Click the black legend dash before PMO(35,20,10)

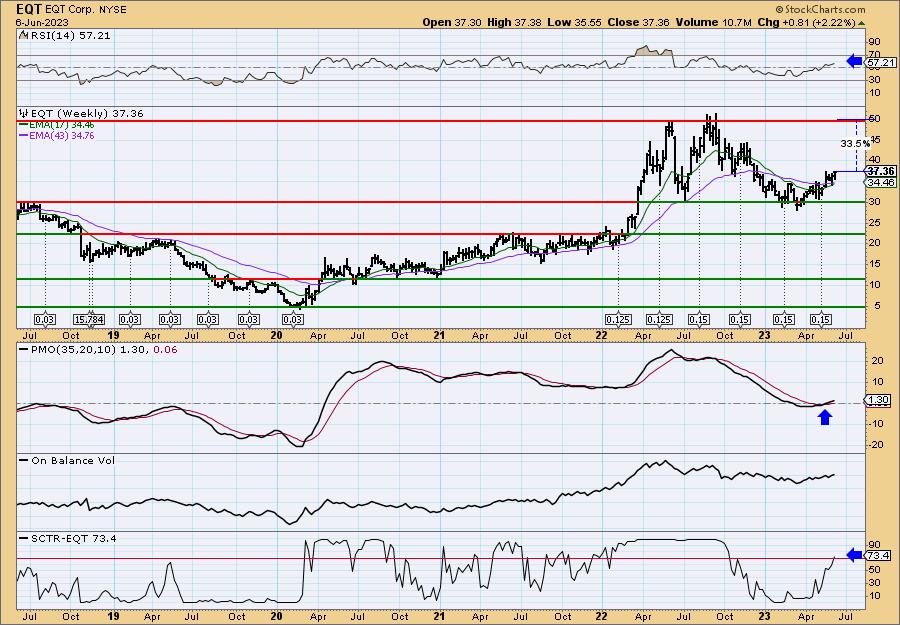tap(24, 350)
